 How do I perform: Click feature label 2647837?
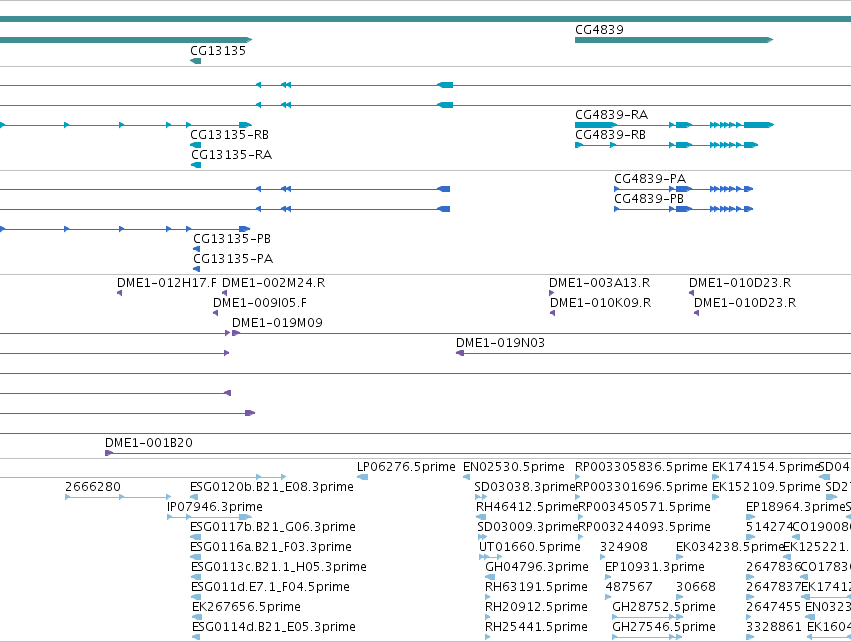(x=773, y=587)
